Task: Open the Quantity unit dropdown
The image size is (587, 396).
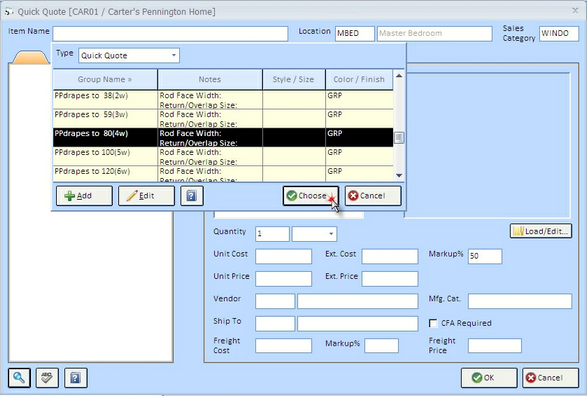Action: pyautogui.click(x=331, y=234)
